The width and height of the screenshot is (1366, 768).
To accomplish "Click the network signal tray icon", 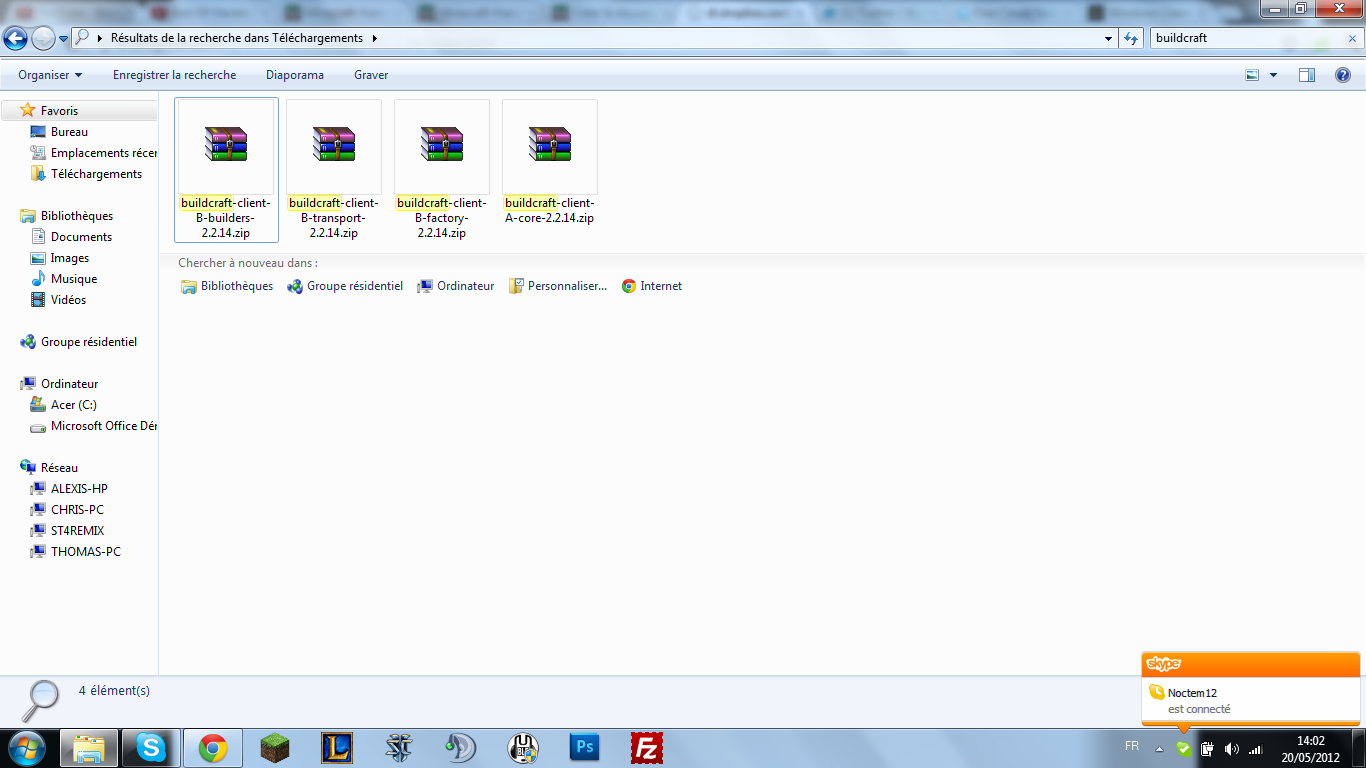I will pos(1255,748).
